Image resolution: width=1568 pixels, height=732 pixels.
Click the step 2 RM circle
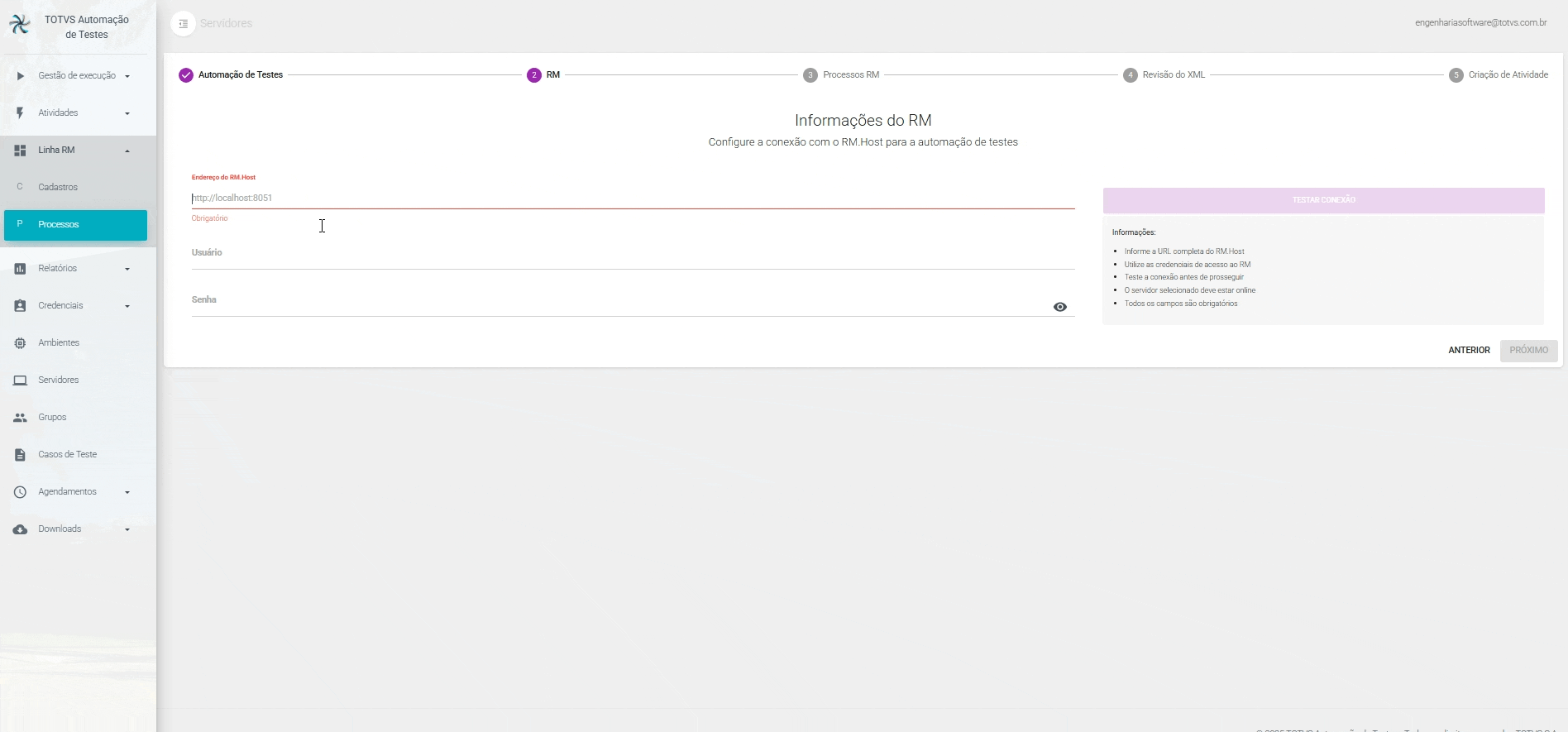tap(534, 75)
